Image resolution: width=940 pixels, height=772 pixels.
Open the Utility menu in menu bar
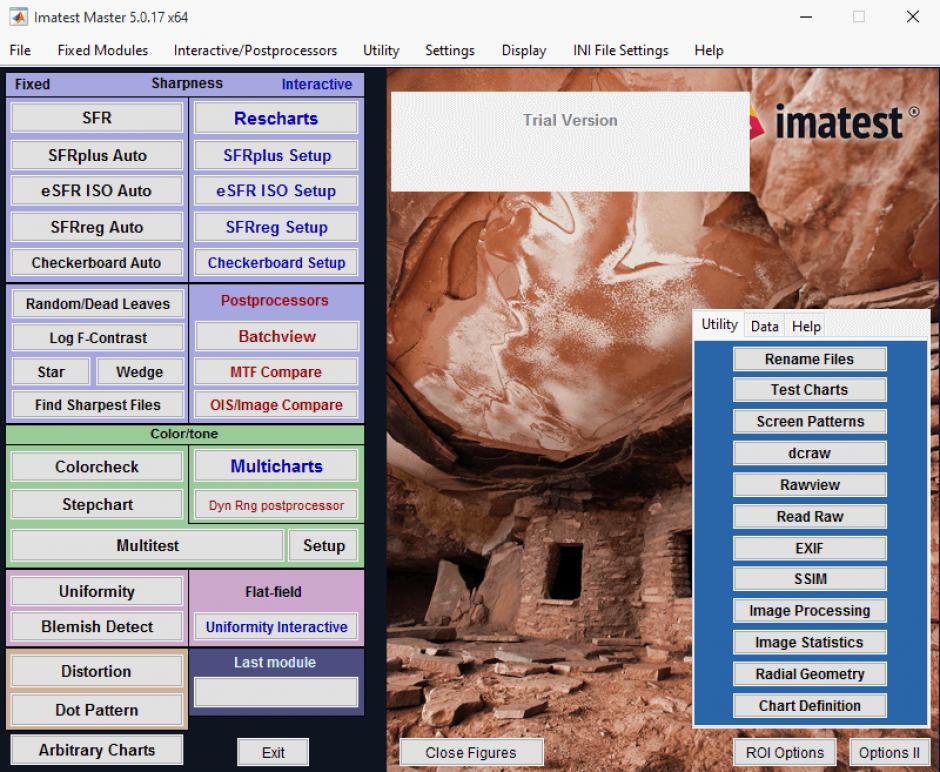click(x=381, y=50)
